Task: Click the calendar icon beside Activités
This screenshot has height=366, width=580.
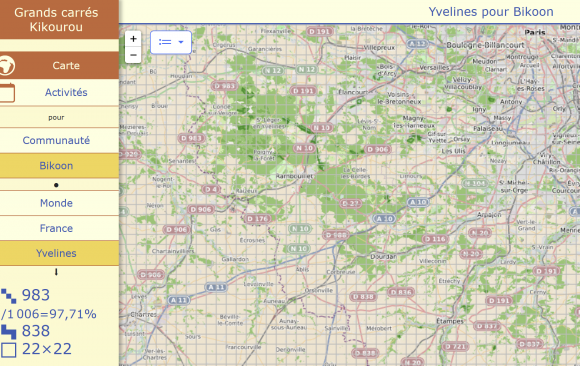Action: pyautogui.click(x=7, y=93)
